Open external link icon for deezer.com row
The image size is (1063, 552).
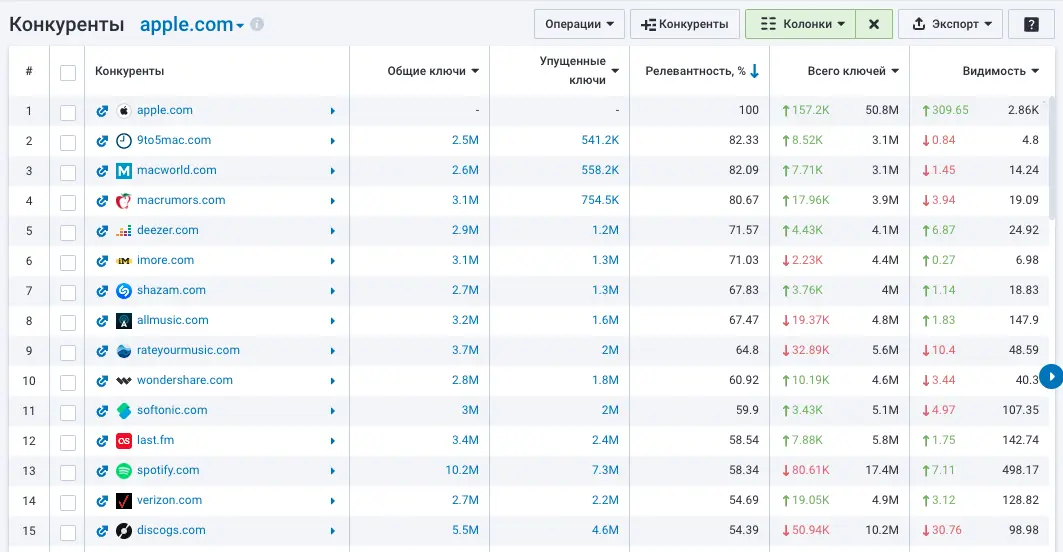[102, 231]
